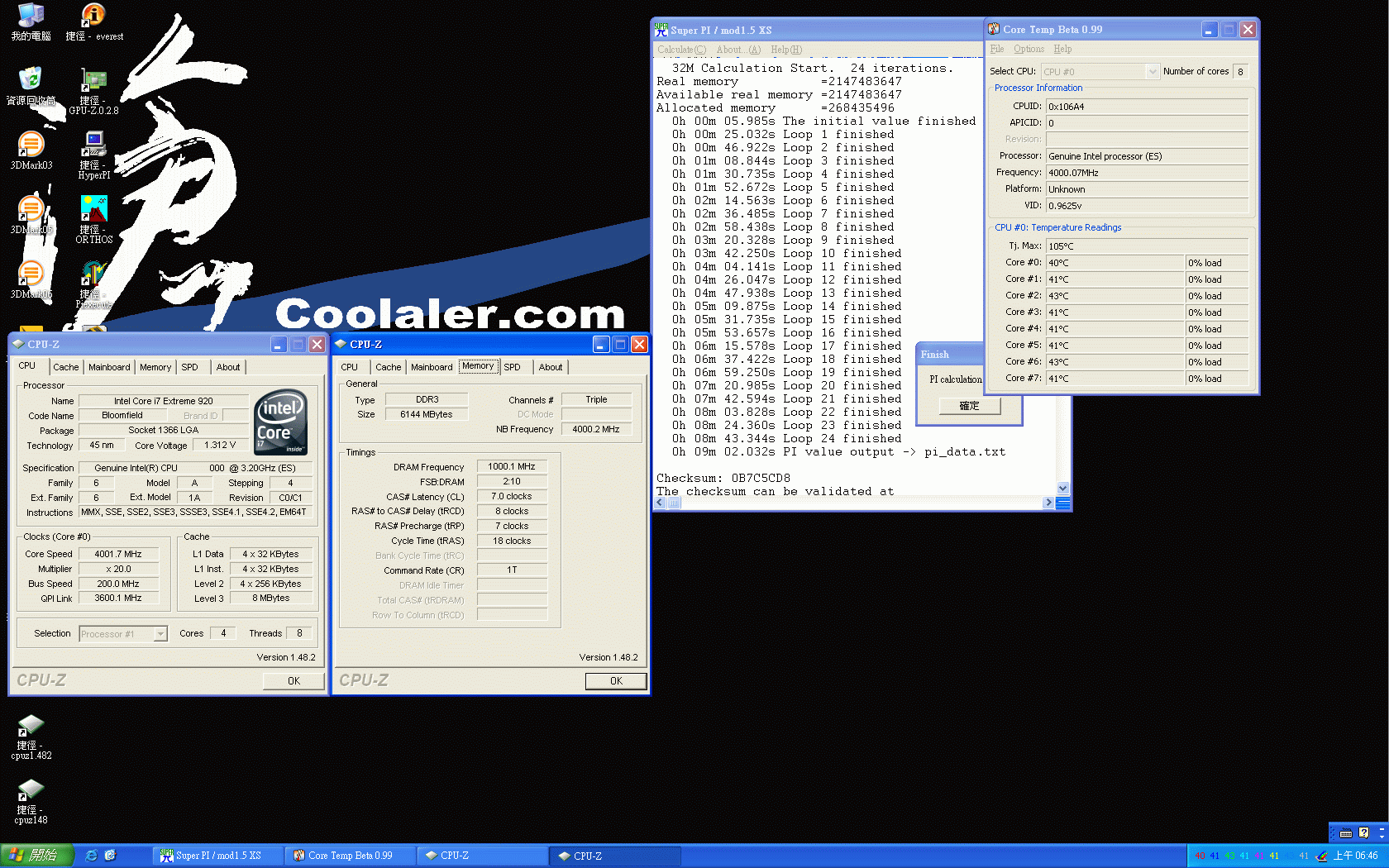Switch to Core Temp Beta 0.99 taskbar button
Viewport: 1389px width, 868px height.
coord(350,856)
